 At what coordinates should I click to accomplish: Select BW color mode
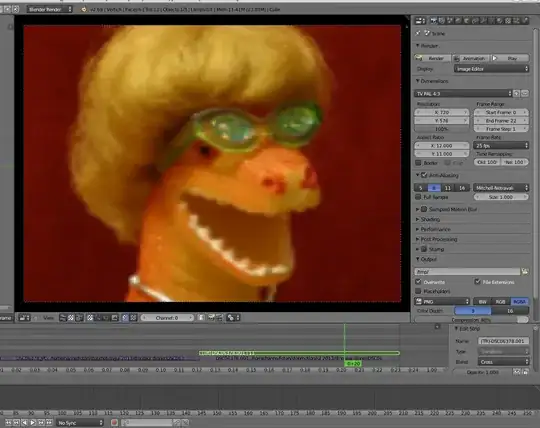(482, 301)
